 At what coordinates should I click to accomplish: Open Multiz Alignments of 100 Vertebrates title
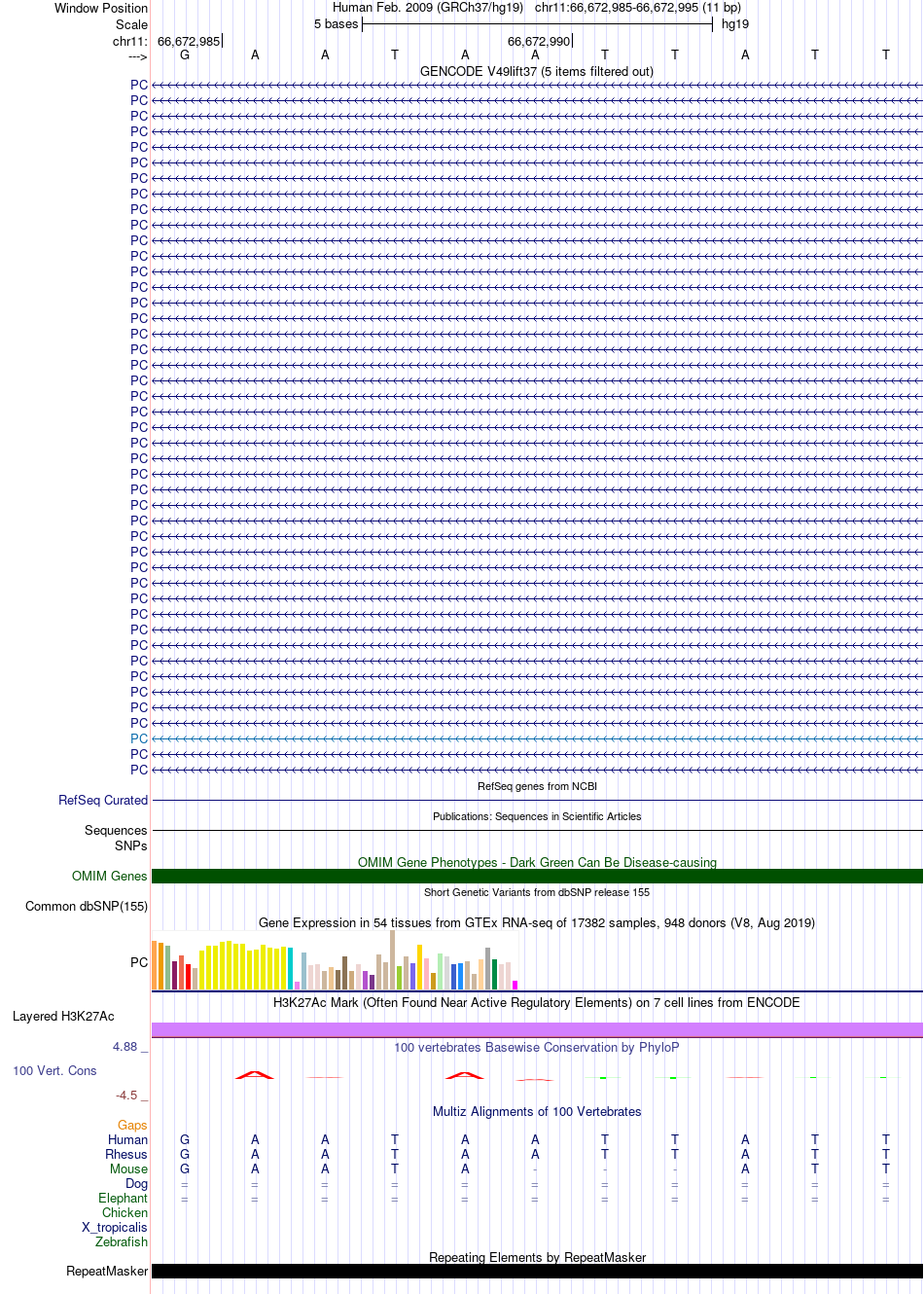537,1111
